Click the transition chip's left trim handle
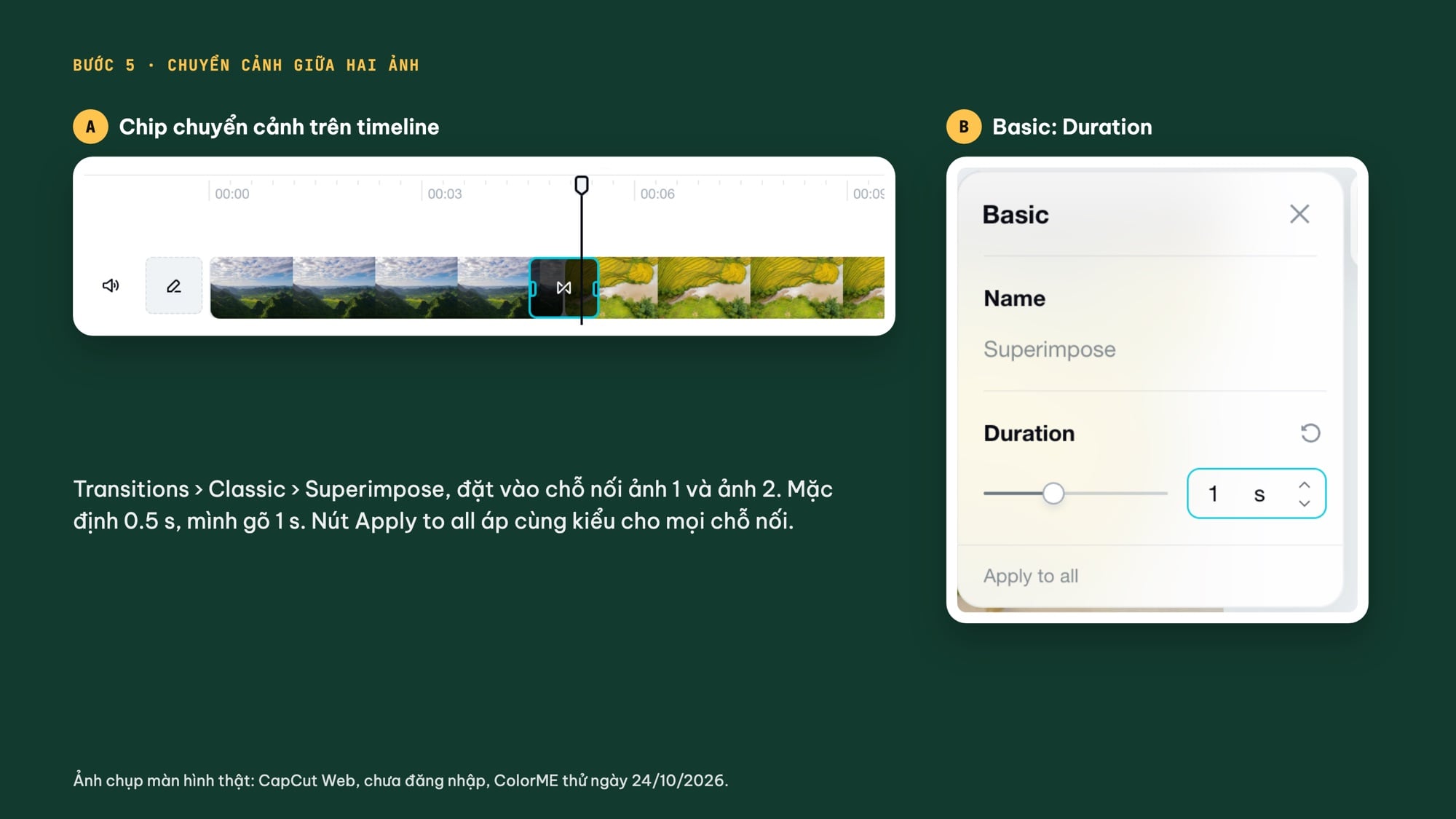 coord(533,288)
